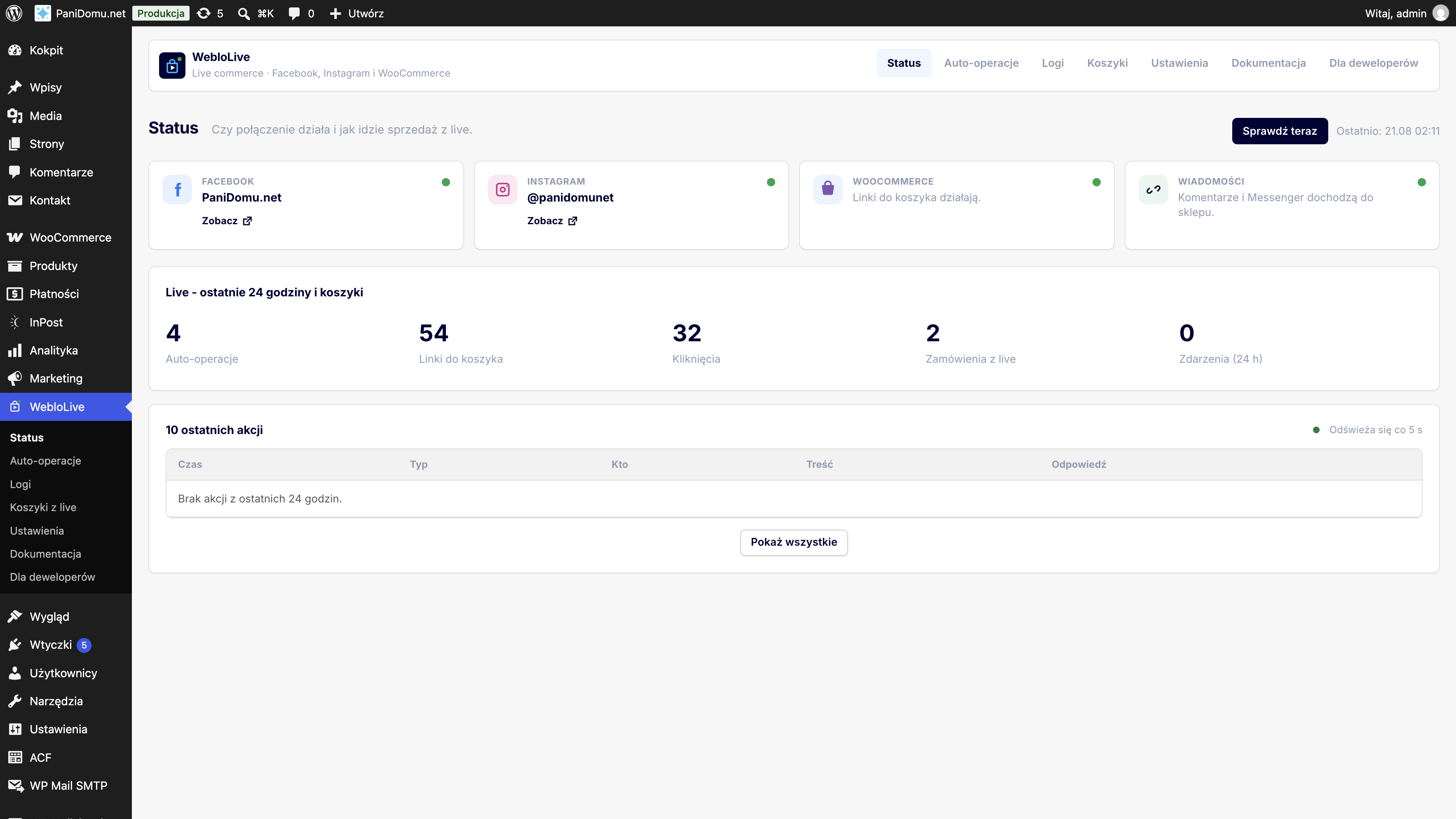Open the Auto-operacje tab

click(x=981, y=63)
